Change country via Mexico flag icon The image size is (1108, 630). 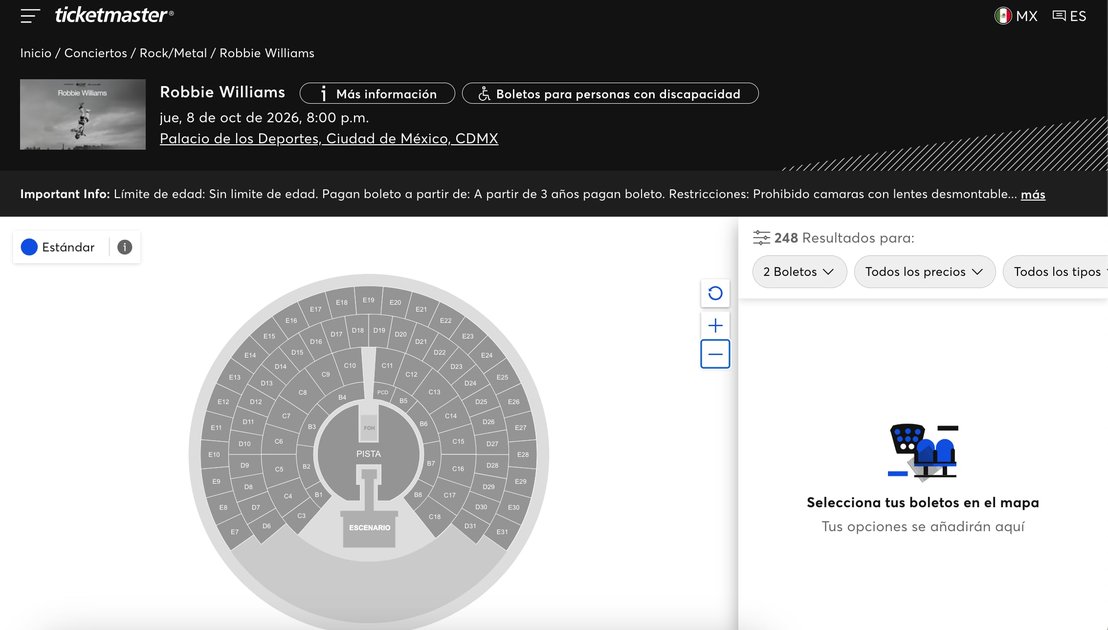(x=1003, y=16)
